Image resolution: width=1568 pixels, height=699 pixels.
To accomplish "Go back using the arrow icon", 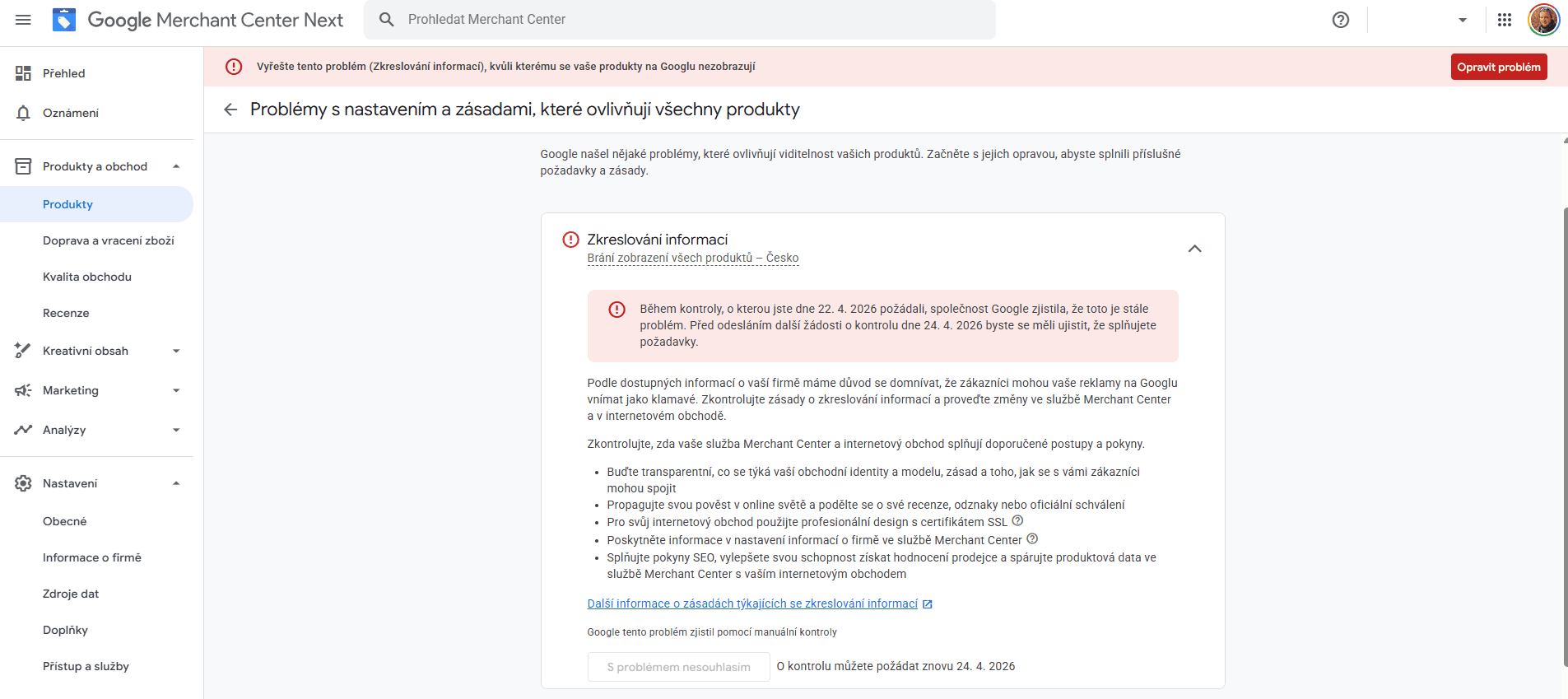I will [x=230, y=110].
